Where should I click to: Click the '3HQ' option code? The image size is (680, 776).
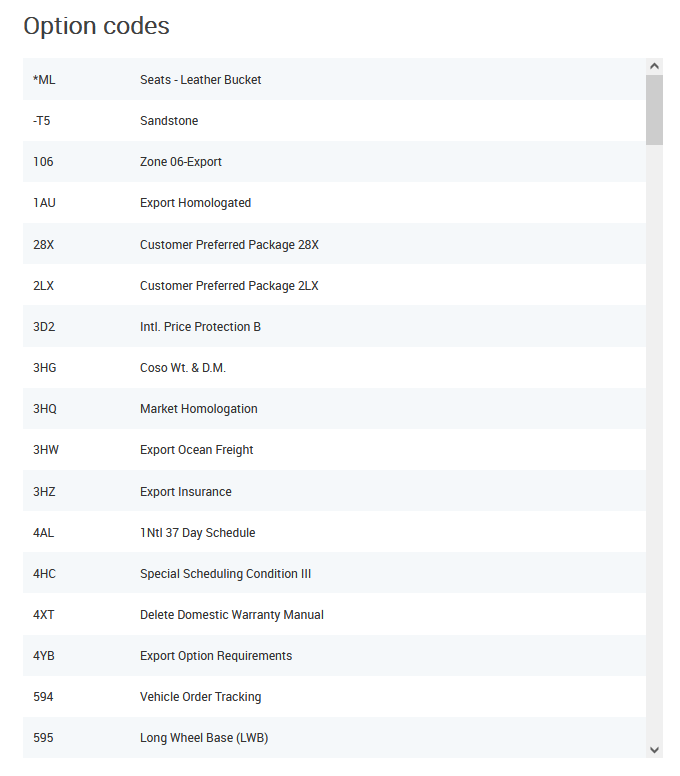45,409
